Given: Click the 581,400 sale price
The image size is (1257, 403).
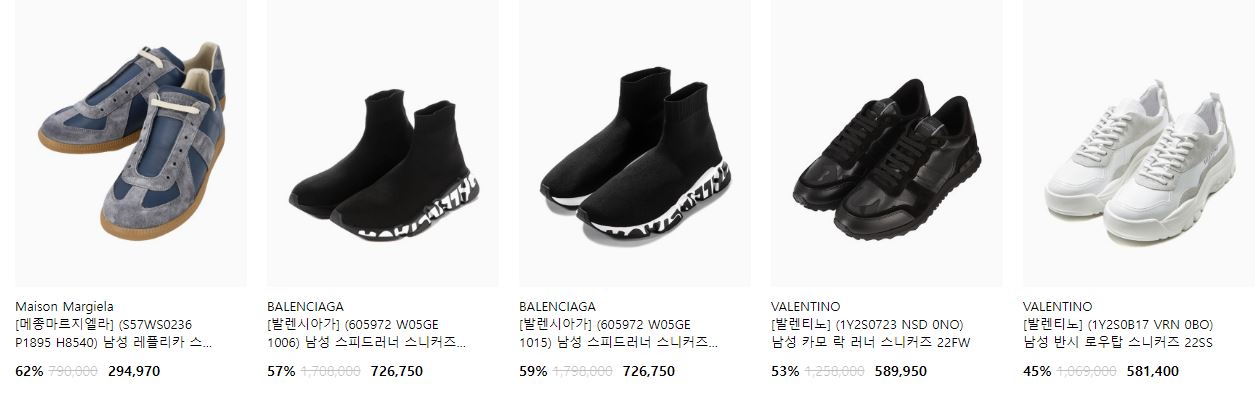Looking at the screenshot, I should point(1153,371).
